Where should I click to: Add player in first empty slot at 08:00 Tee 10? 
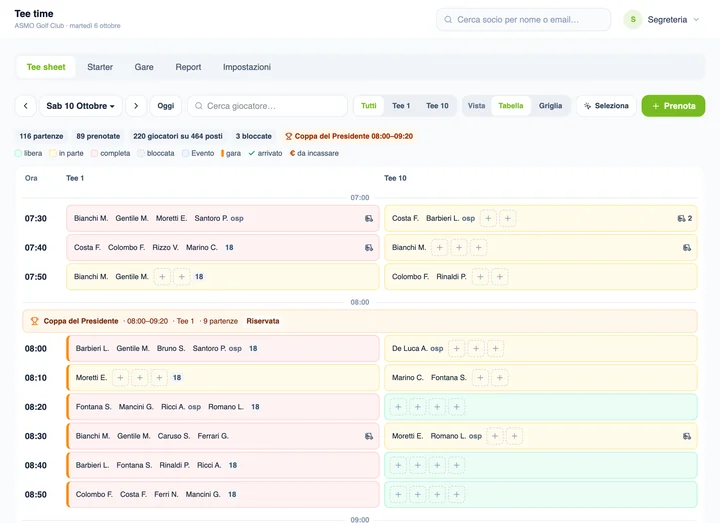(456, 349)
